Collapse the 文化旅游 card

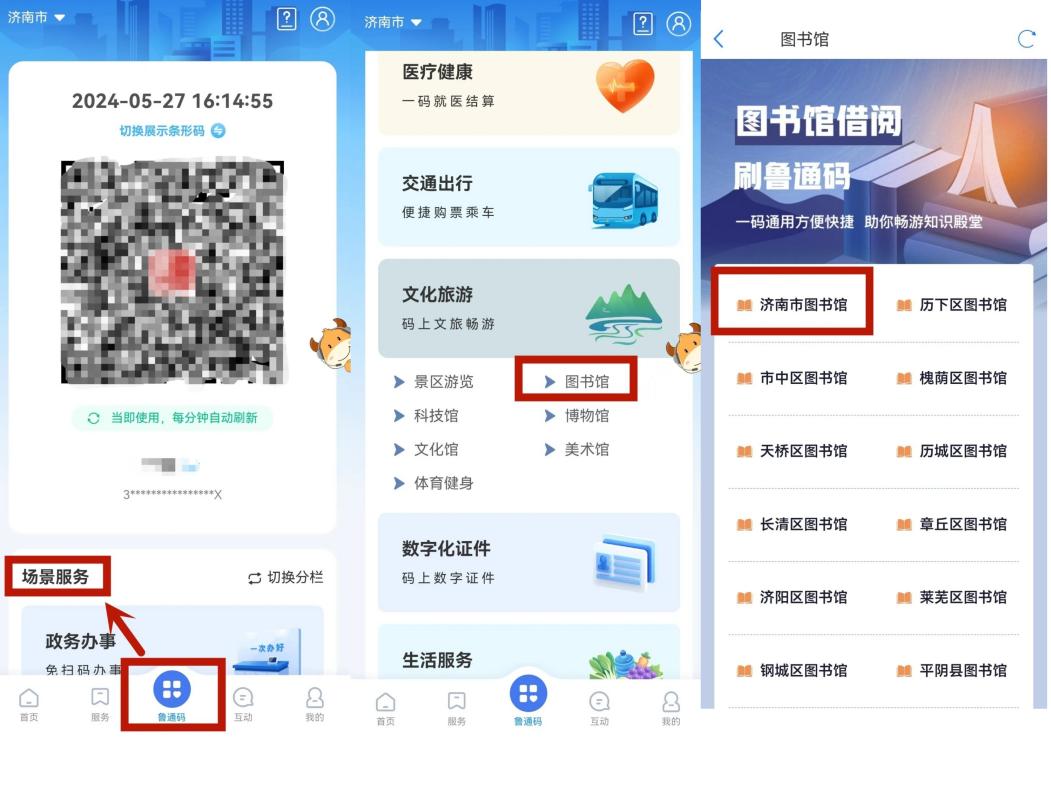pyautogui.click(x=529, y=308)
